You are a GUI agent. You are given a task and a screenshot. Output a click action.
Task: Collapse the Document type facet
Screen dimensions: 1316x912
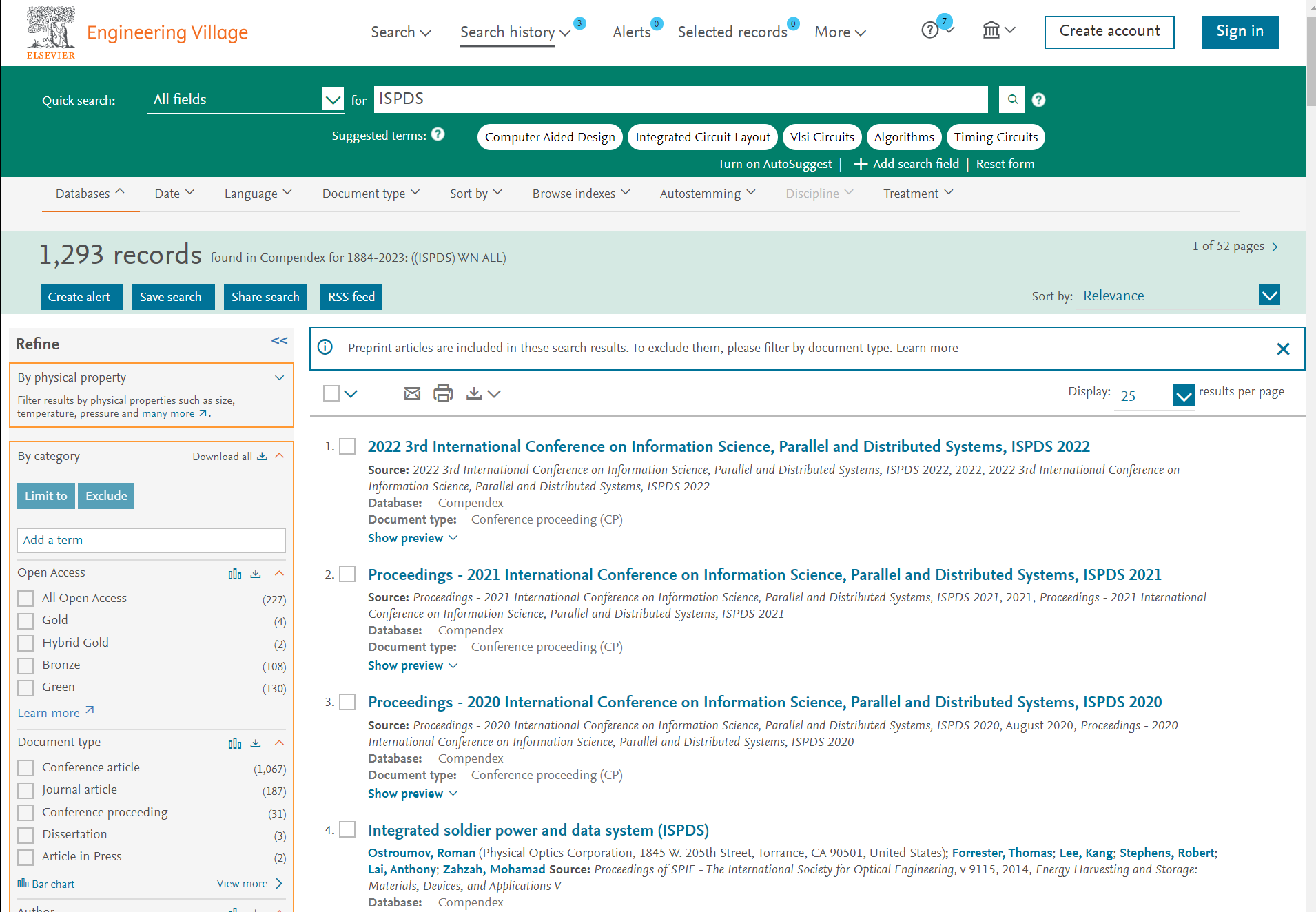[x=279, y=743]
